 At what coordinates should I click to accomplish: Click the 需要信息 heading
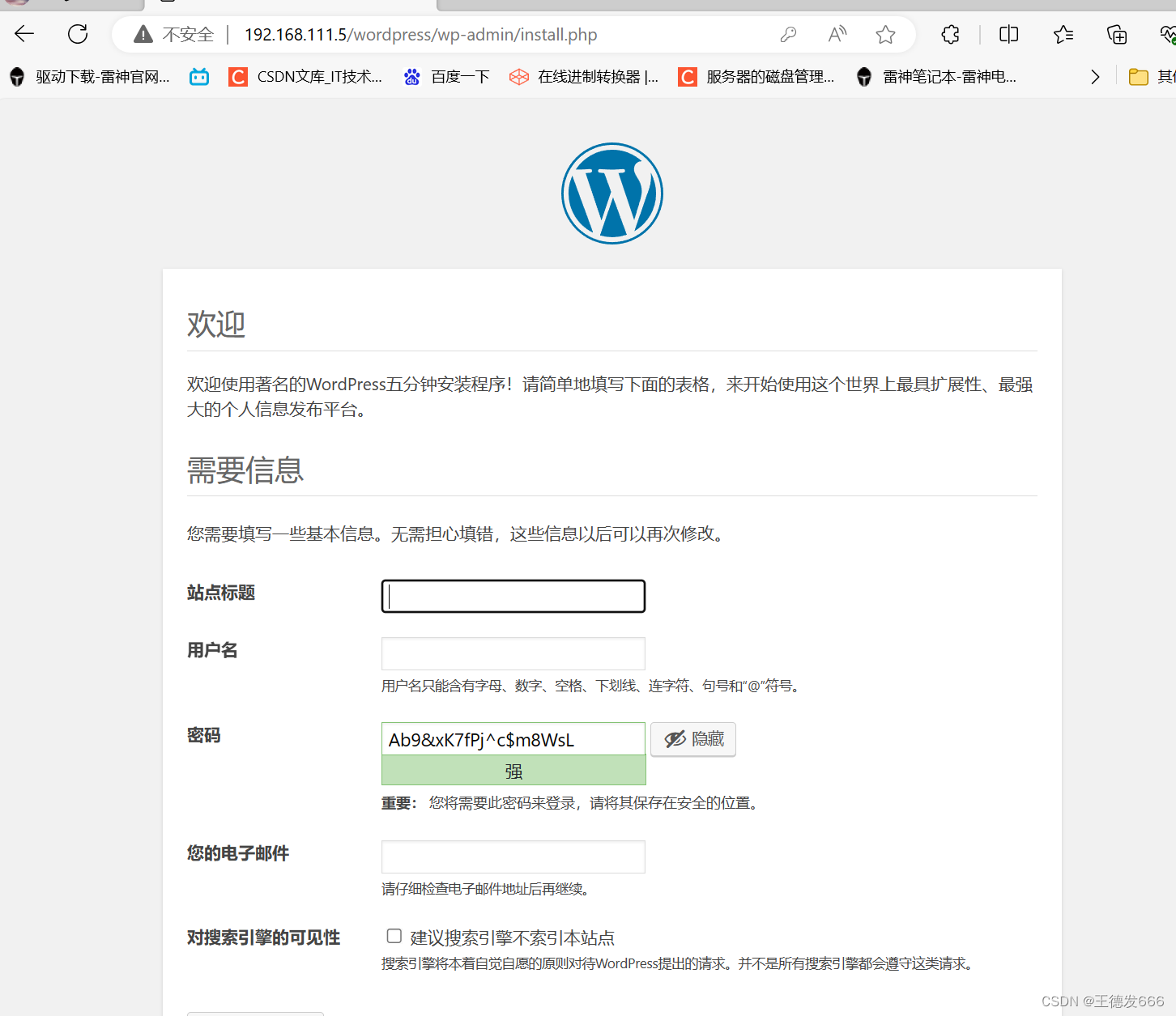click(245, 470)
